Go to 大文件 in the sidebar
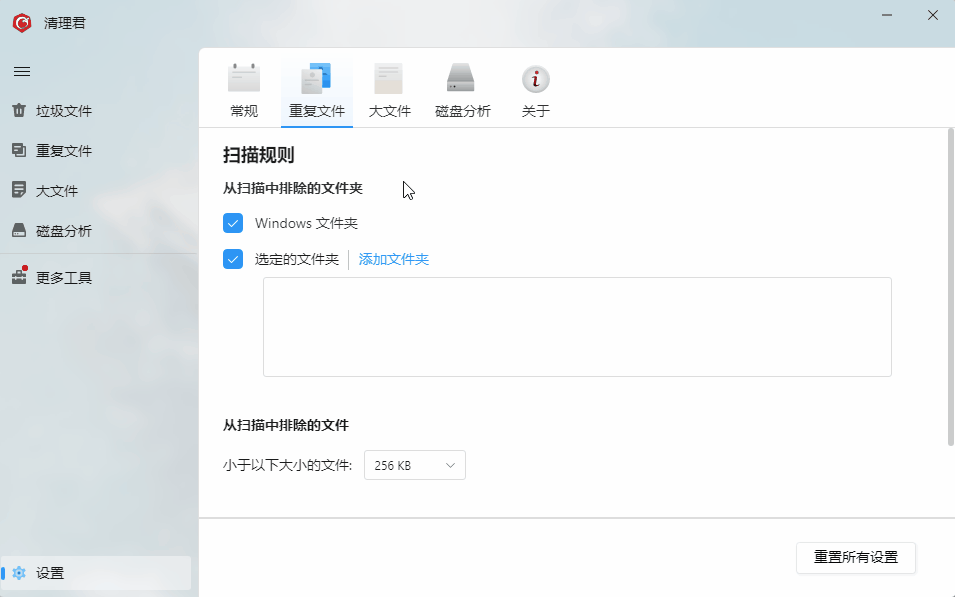955x597 pixels. [97, 191]
